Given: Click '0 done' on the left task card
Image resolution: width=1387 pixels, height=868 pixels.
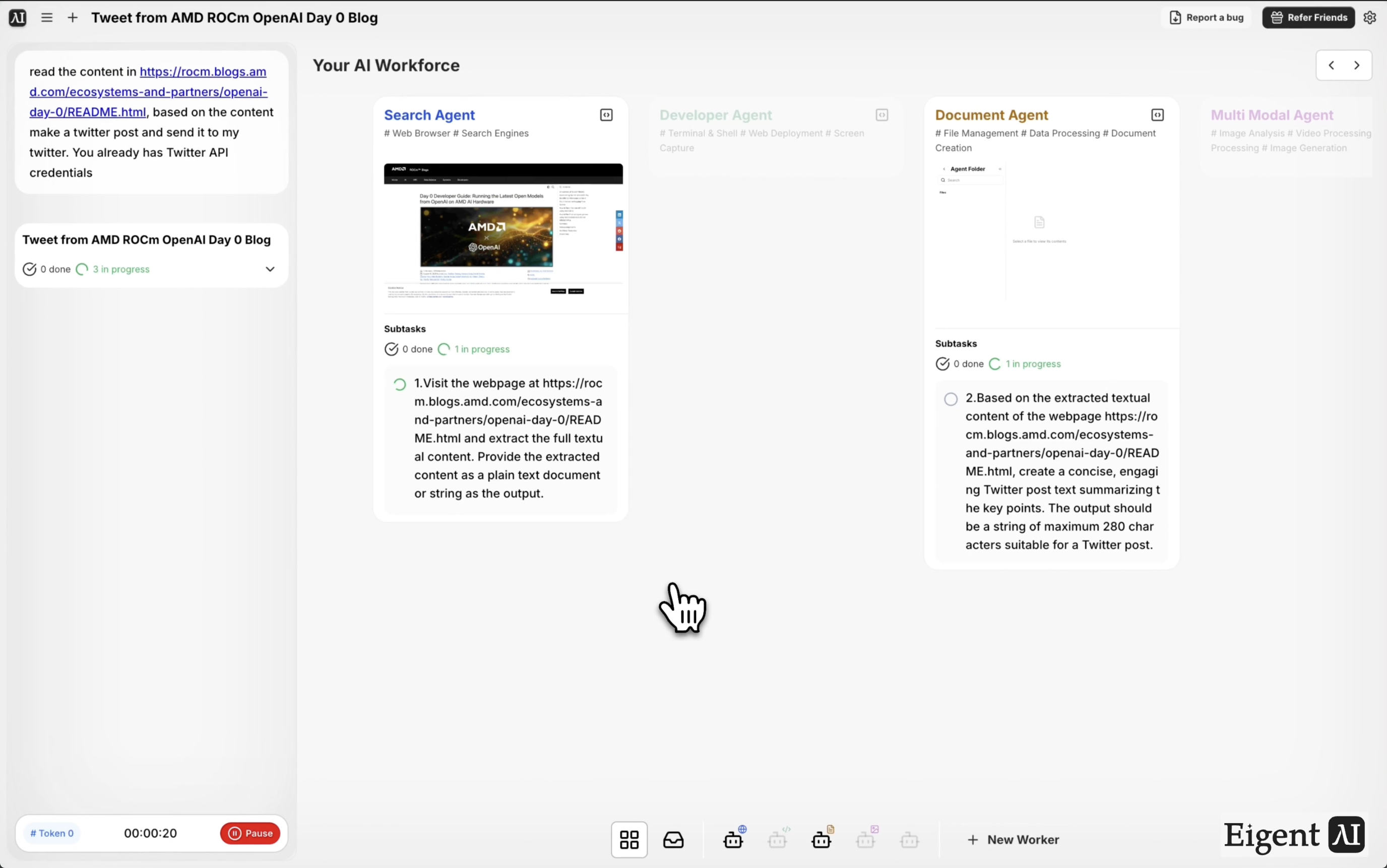Looking at the screenshot, I should 46,269.
